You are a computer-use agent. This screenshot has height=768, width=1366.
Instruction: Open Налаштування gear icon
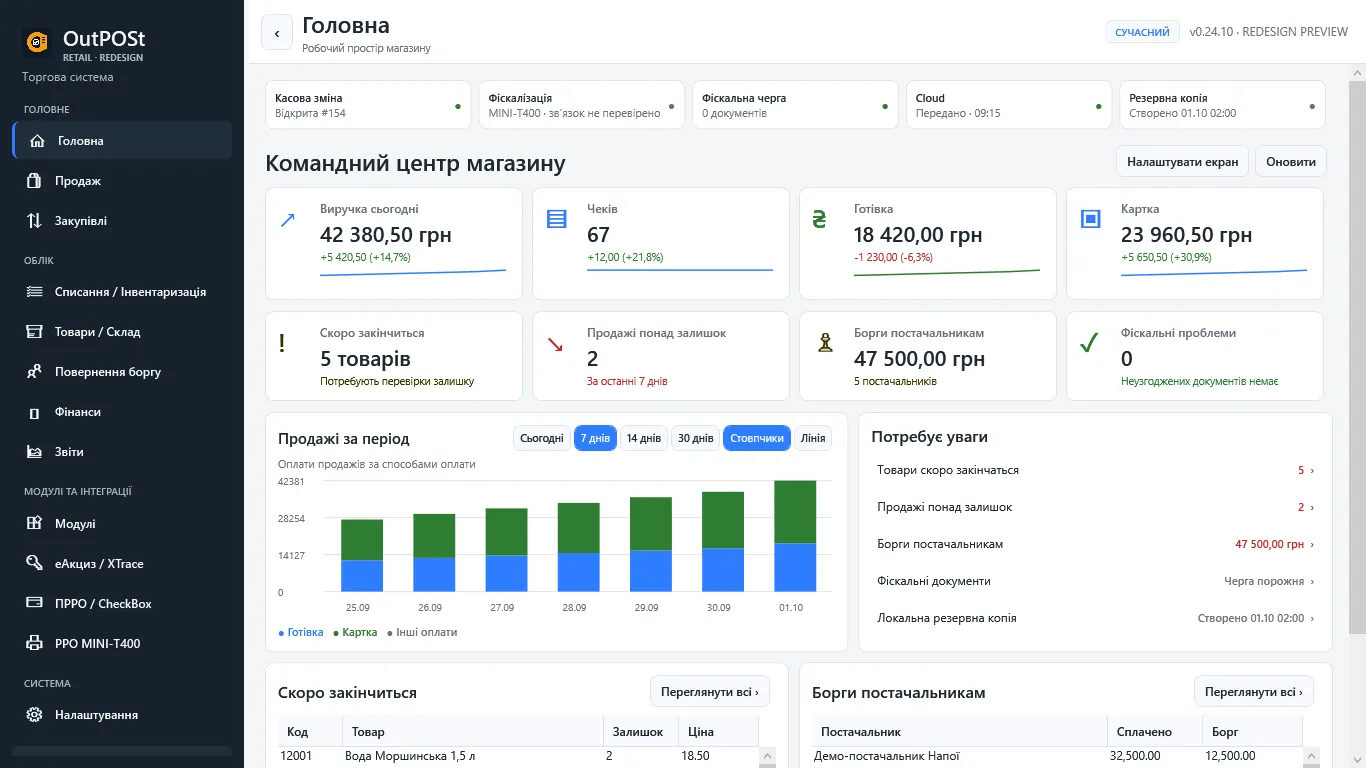tap(35, 715)
